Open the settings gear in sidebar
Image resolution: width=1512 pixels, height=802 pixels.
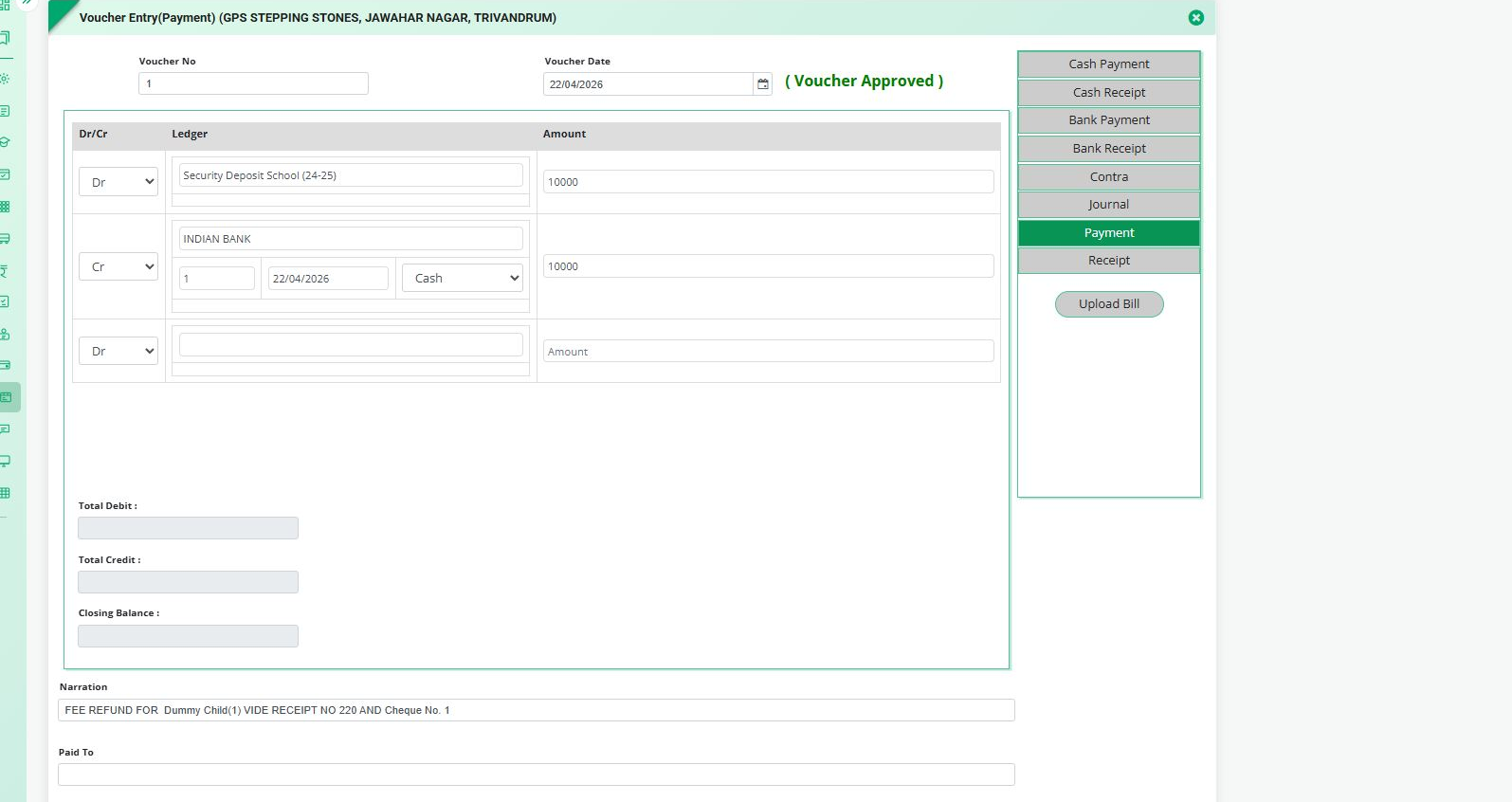coord(5,79)
